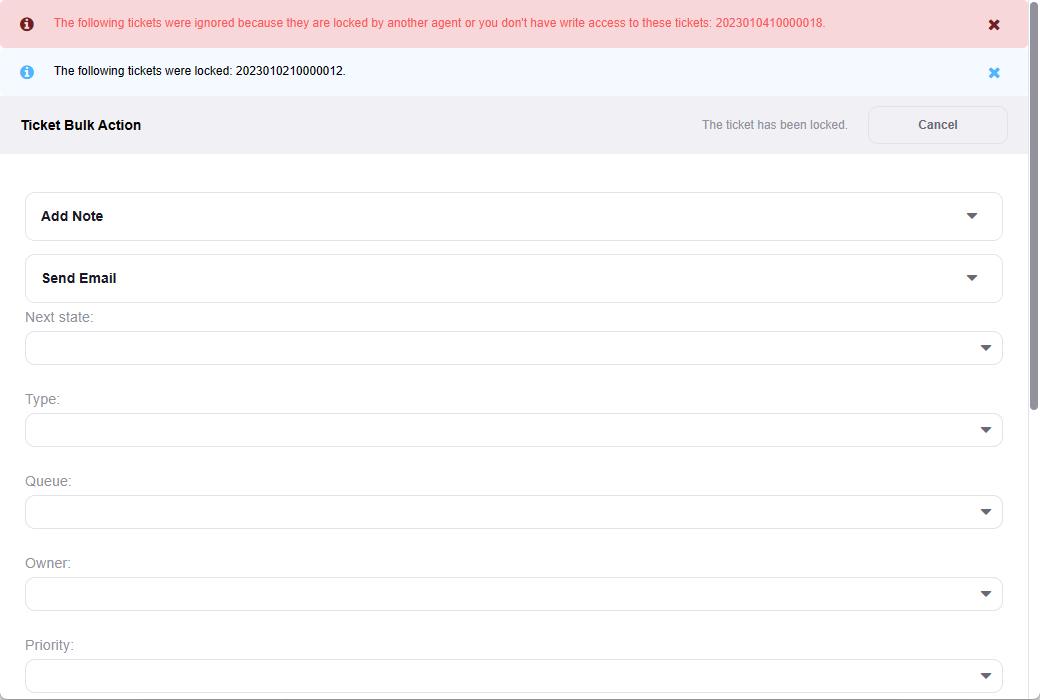Expand Send Email using its caret arrow
Viewport: 1040px width, 700px height.
972,278
